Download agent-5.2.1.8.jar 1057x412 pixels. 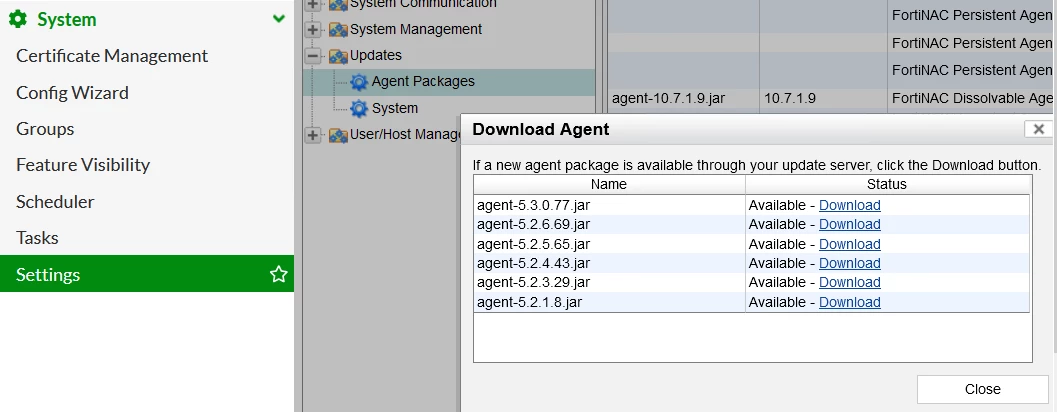(x=849, y=302)
